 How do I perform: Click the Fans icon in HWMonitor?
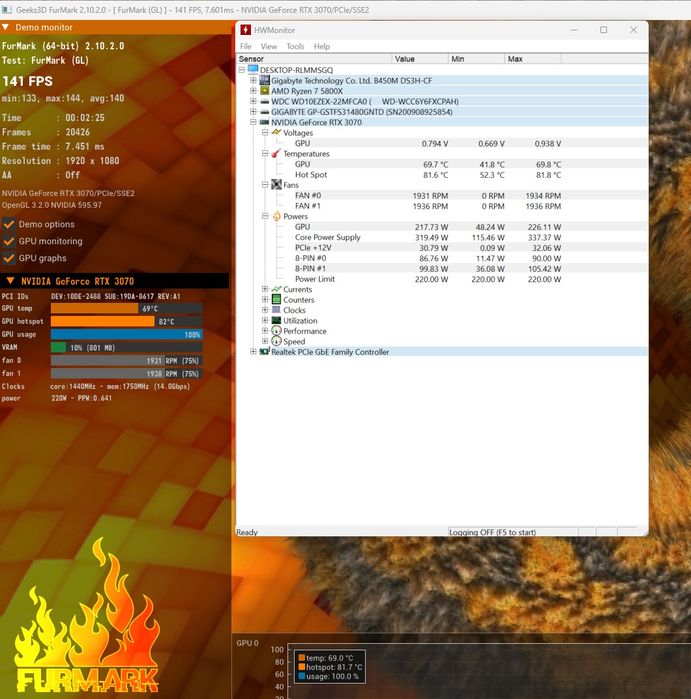pos(276,185)
